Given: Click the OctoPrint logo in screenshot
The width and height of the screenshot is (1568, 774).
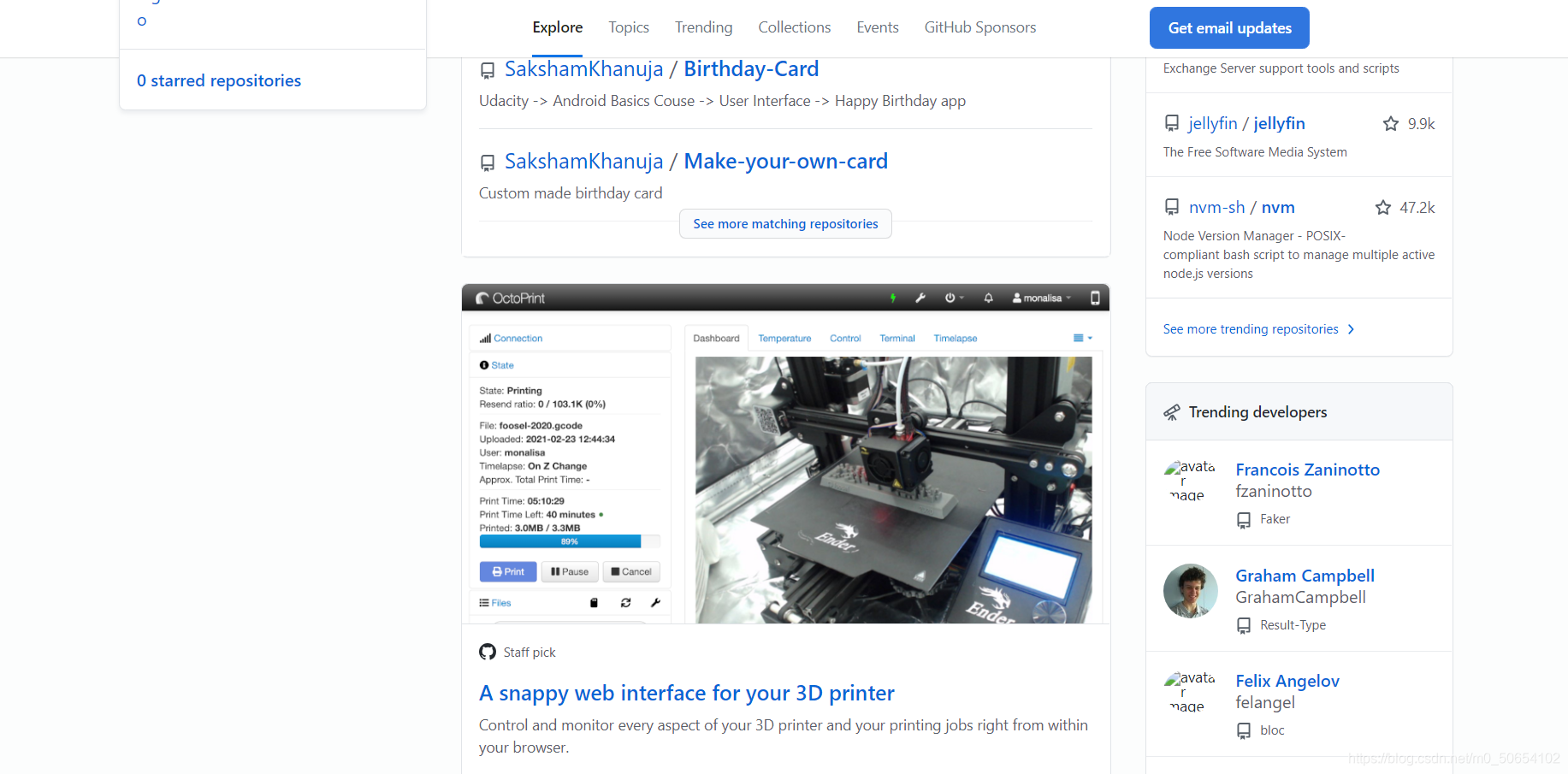Looking at the screenshot, I should tap(510, 298).
